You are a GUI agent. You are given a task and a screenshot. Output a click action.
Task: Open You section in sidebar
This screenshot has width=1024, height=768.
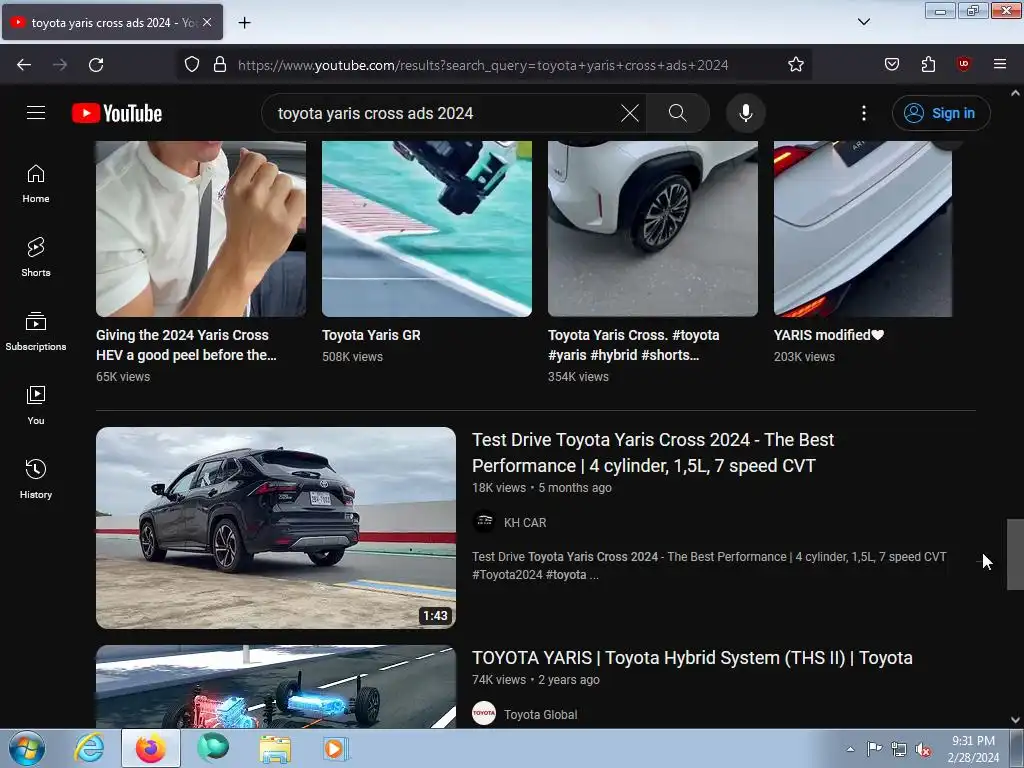(x=36, y=406)
